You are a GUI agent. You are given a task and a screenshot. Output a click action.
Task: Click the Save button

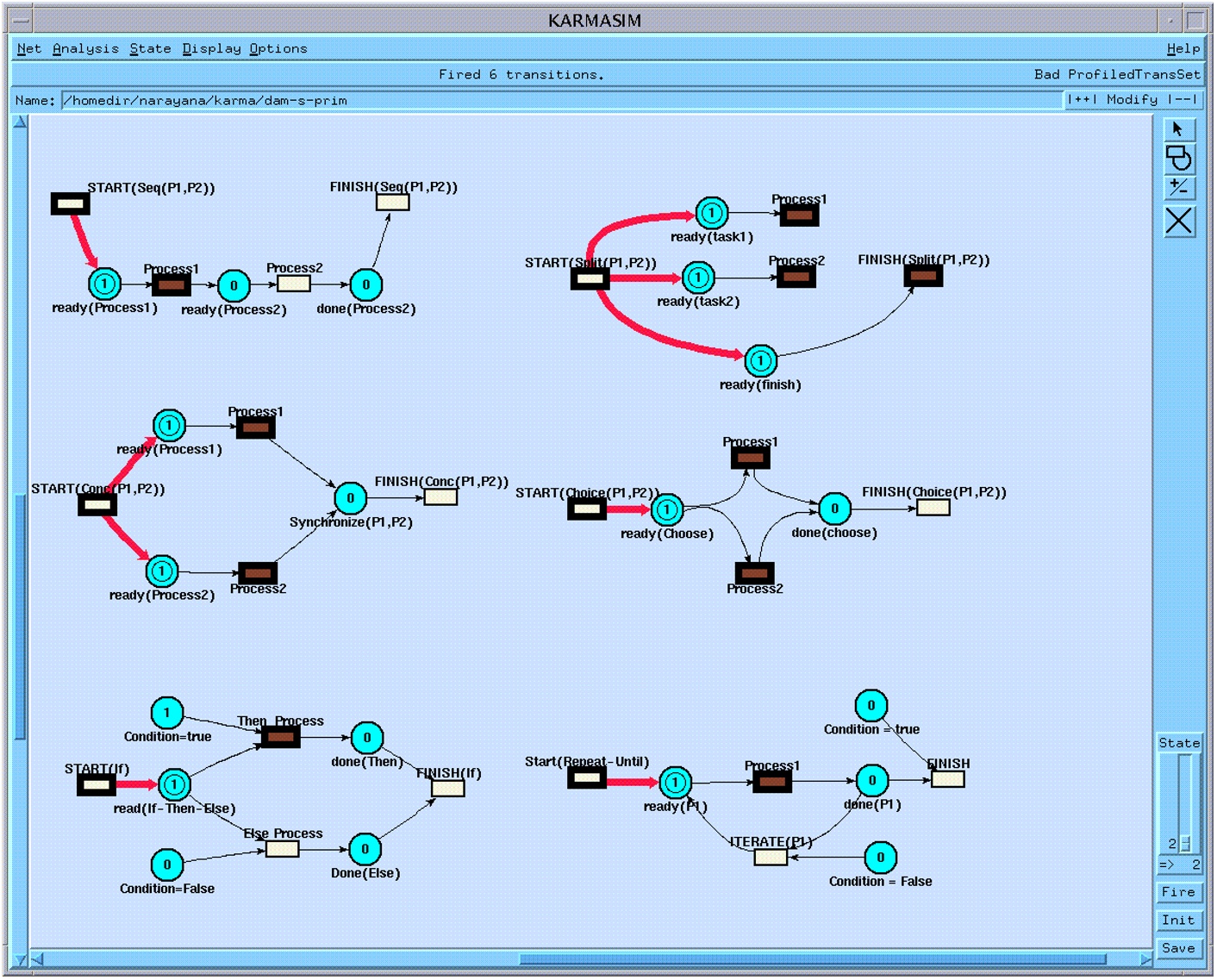1178,948
